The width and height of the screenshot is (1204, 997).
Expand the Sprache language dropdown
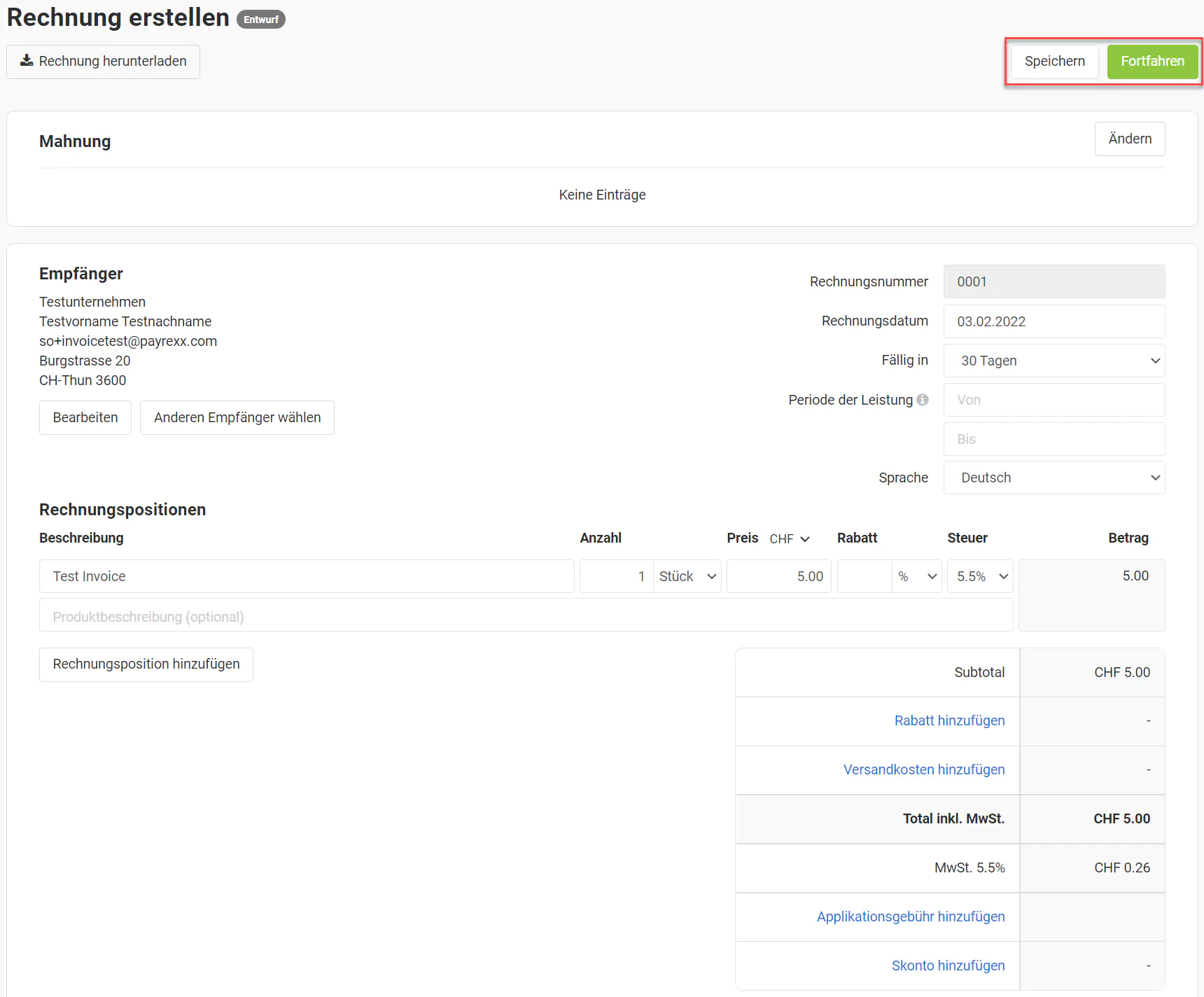click(1053, 477)
